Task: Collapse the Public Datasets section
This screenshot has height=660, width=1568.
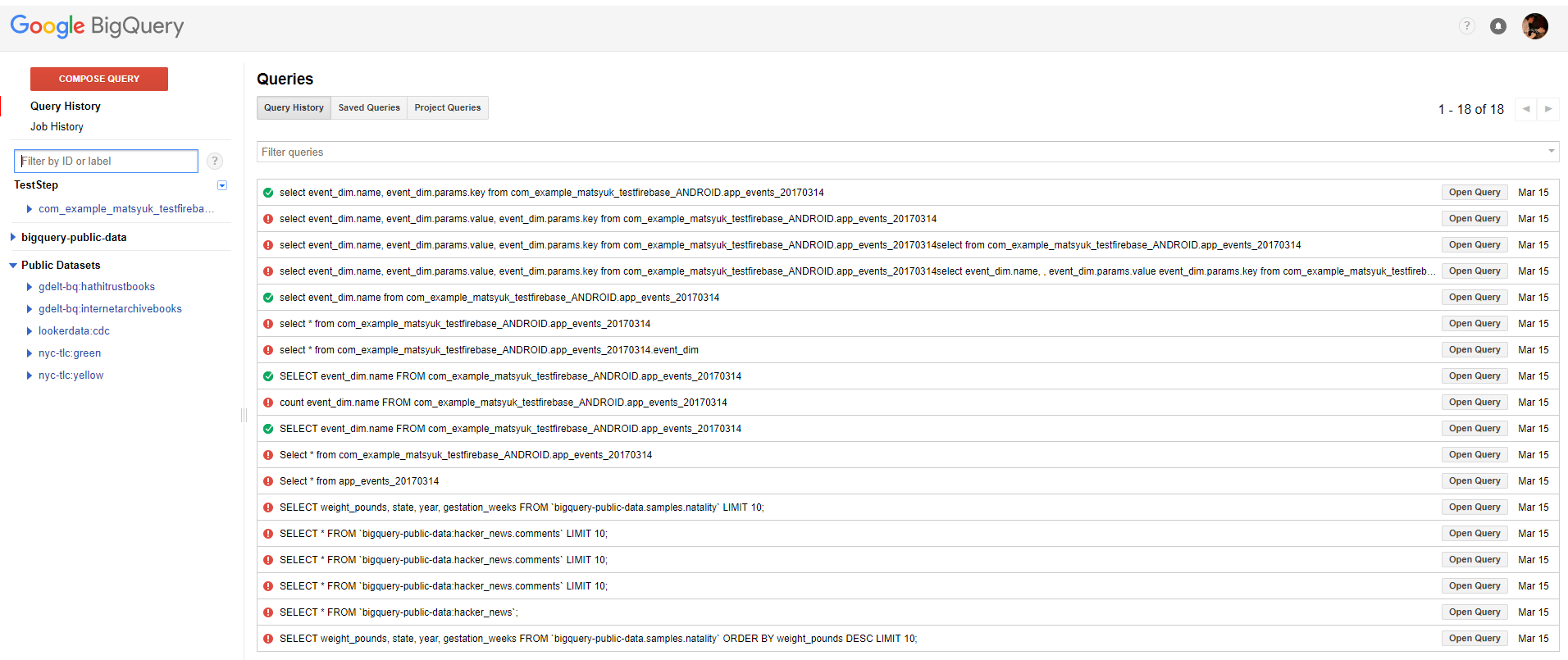Action: [12, 266]
